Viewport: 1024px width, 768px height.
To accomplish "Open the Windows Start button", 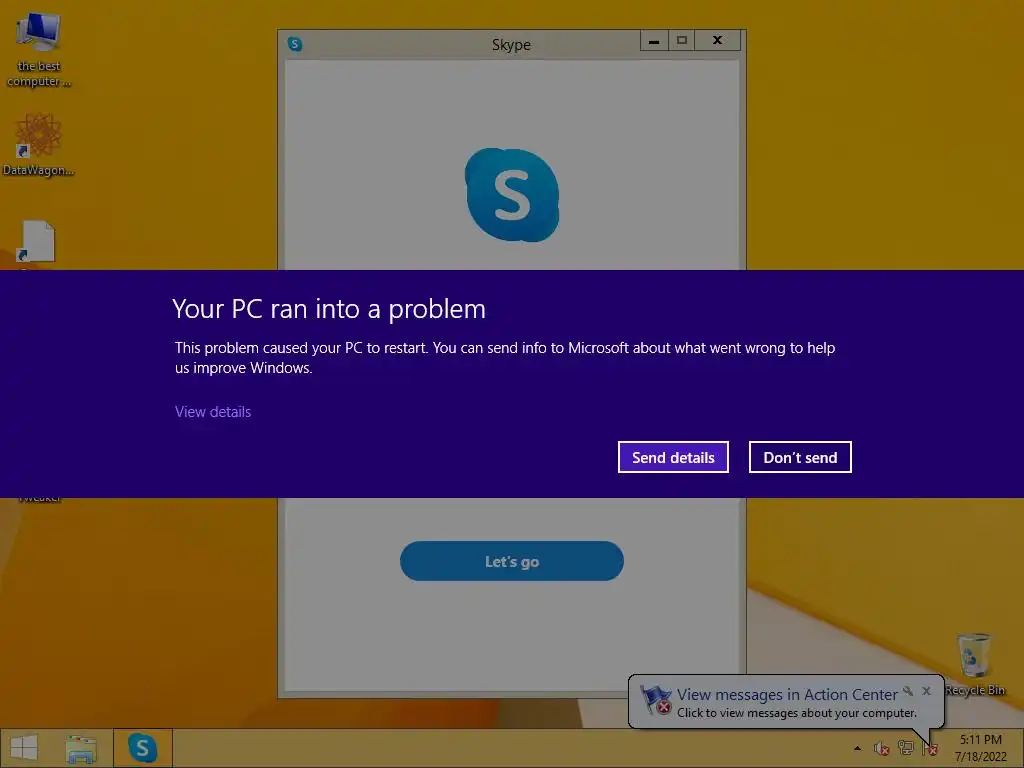I will [24, 748].
